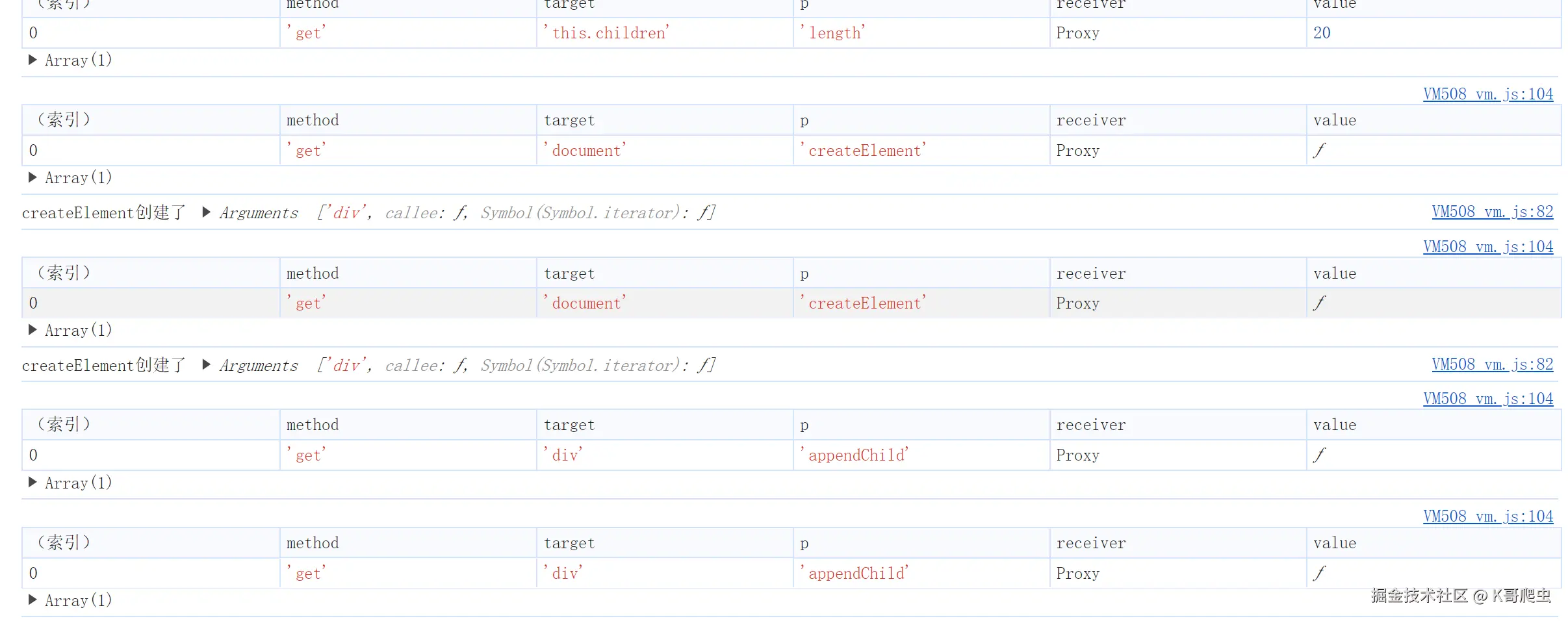Click the ƒ value in the highlighted row
Viewport: 1568px width, 621px height.
[1319, 303]
